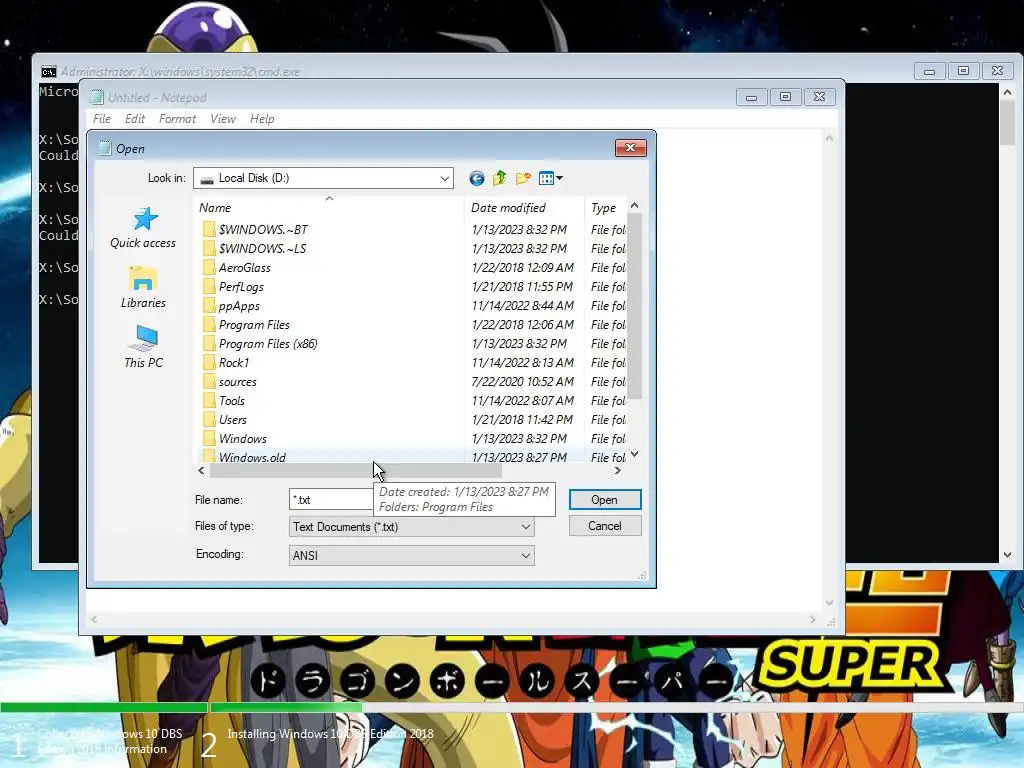Go back to last folder visited

pos(477,178)
